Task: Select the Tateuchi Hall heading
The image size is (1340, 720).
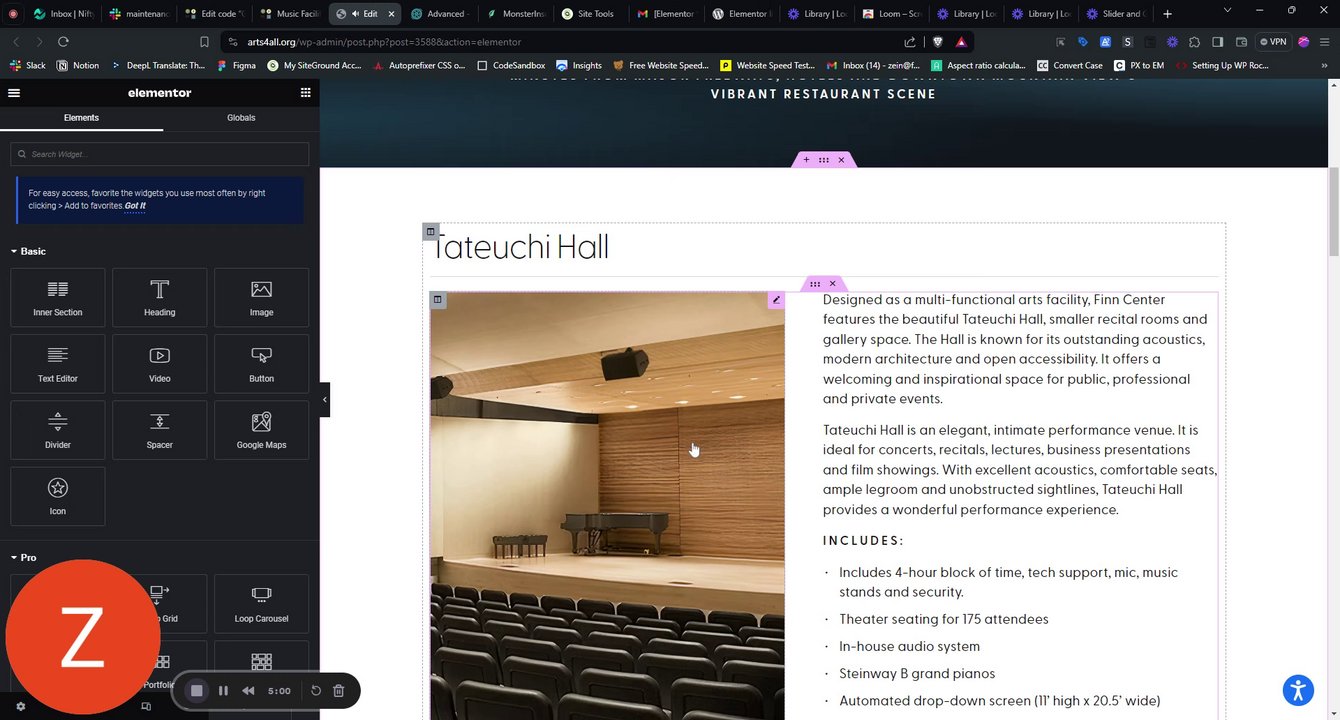Action: 520,247
